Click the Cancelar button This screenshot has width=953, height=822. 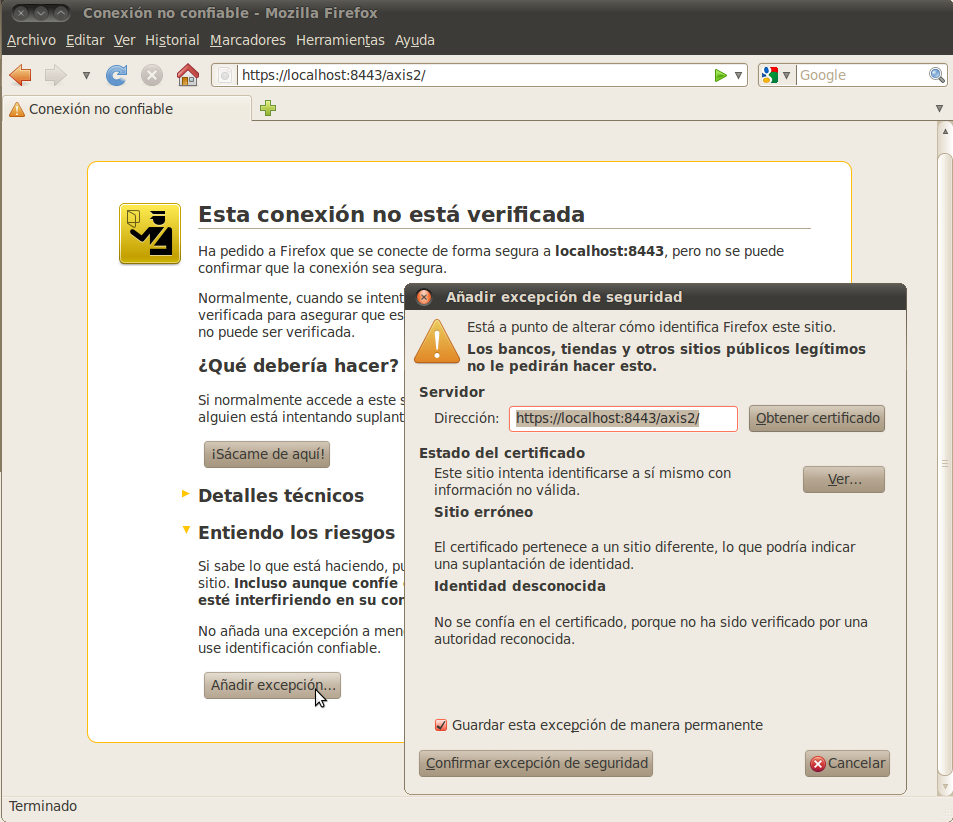coord(847,763)
